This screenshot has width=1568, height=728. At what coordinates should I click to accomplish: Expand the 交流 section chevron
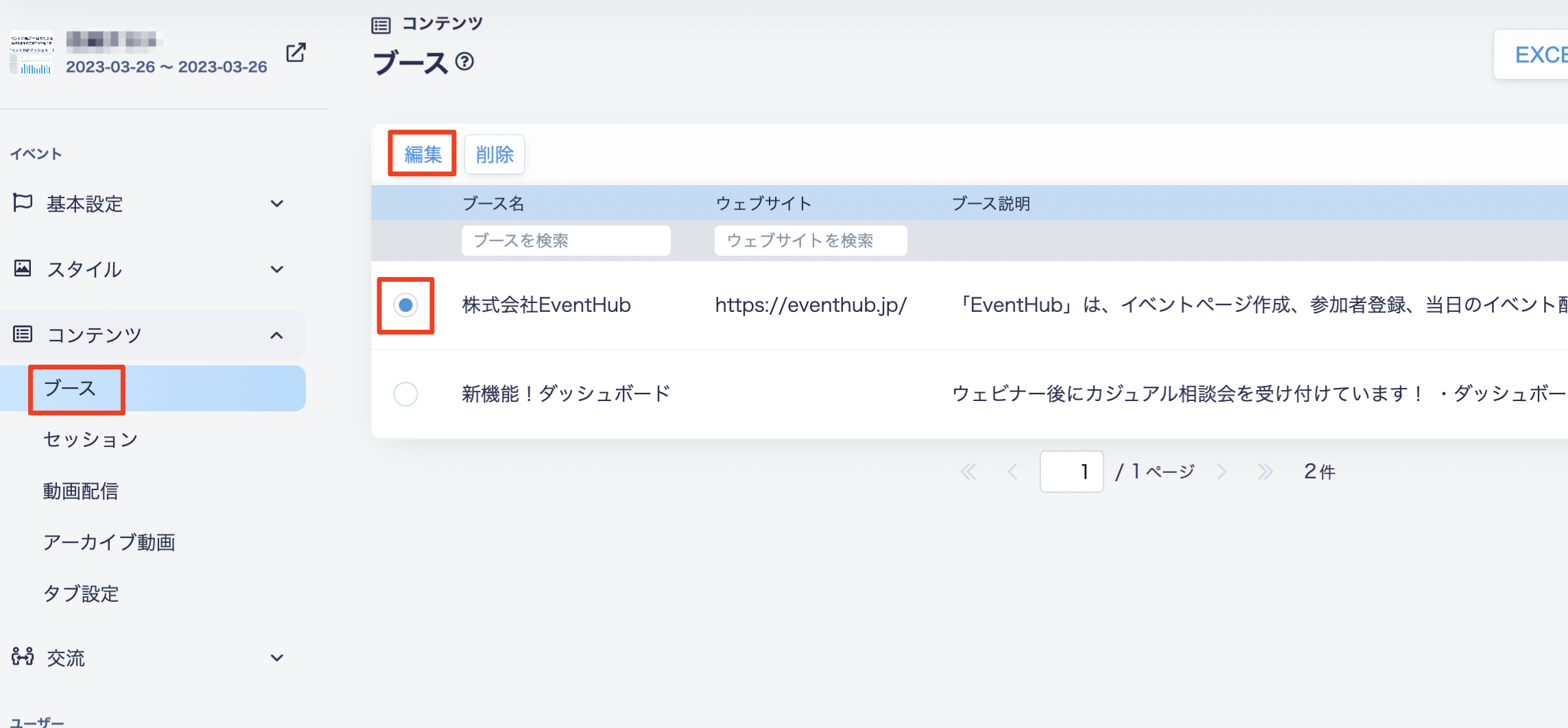[277, 658]
